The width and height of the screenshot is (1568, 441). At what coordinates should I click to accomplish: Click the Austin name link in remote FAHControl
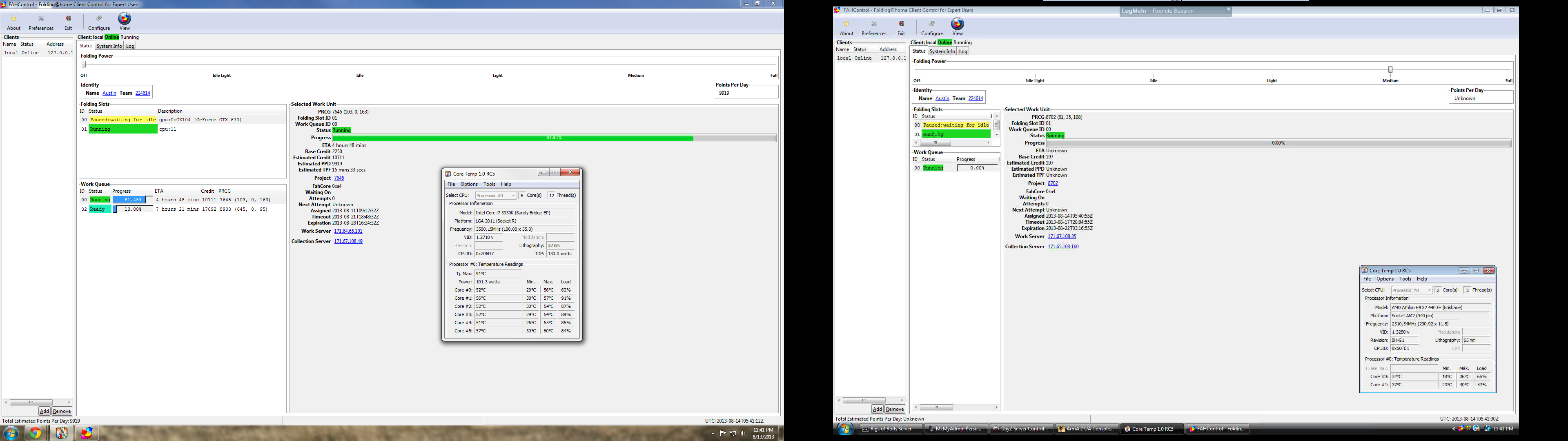click(942, 99)
